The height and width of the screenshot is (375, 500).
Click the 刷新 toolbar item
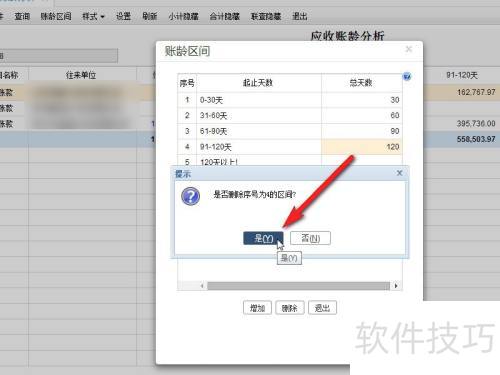click(x=150, y=16)
